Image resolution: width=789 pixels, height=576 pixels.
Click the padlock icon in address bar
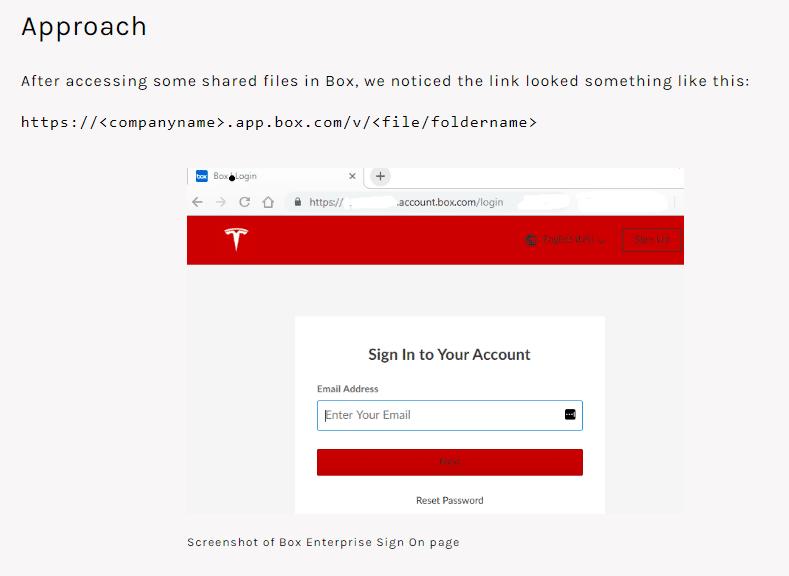point(298,202)
